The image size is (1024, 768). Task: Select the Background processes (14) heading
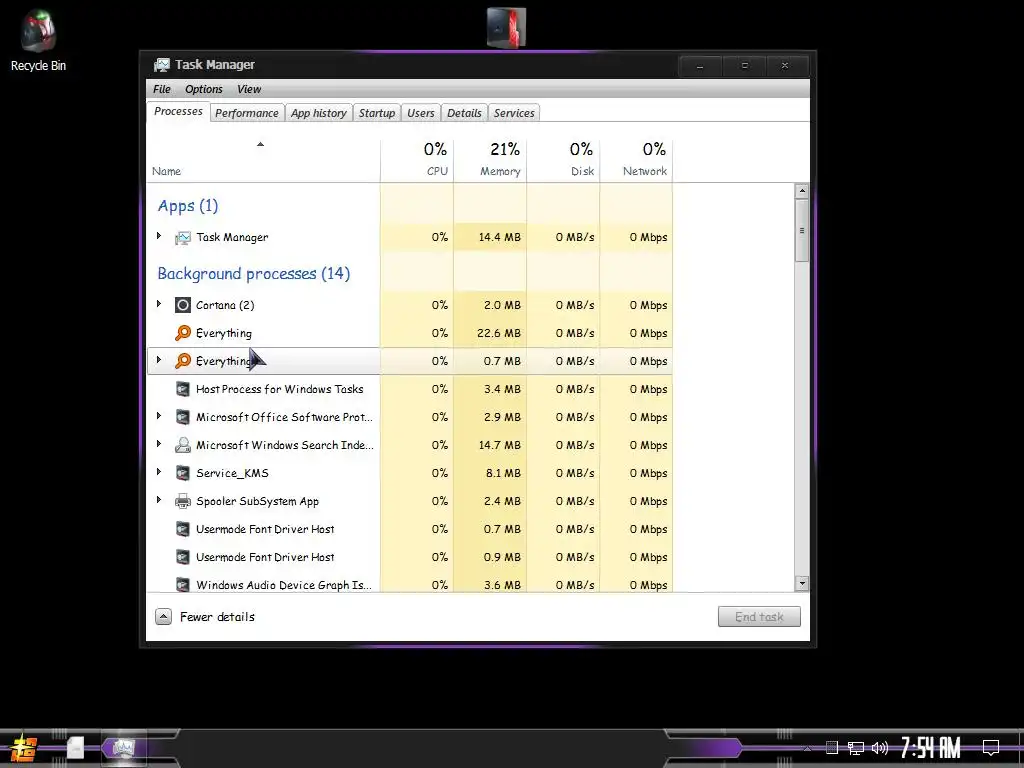point(253,274)
